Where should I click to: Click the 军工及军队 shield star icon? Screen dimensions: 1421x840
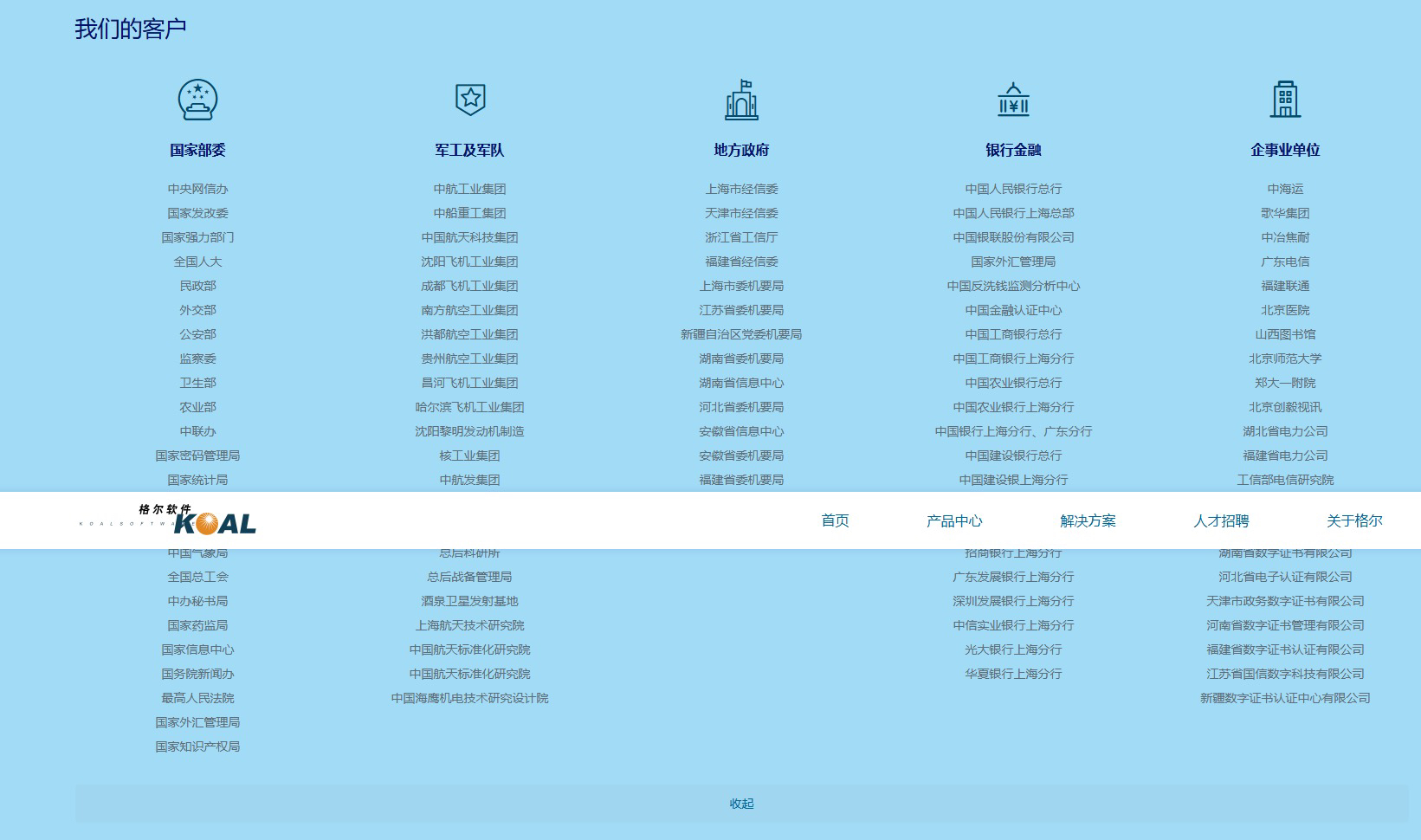pos(470,99)
